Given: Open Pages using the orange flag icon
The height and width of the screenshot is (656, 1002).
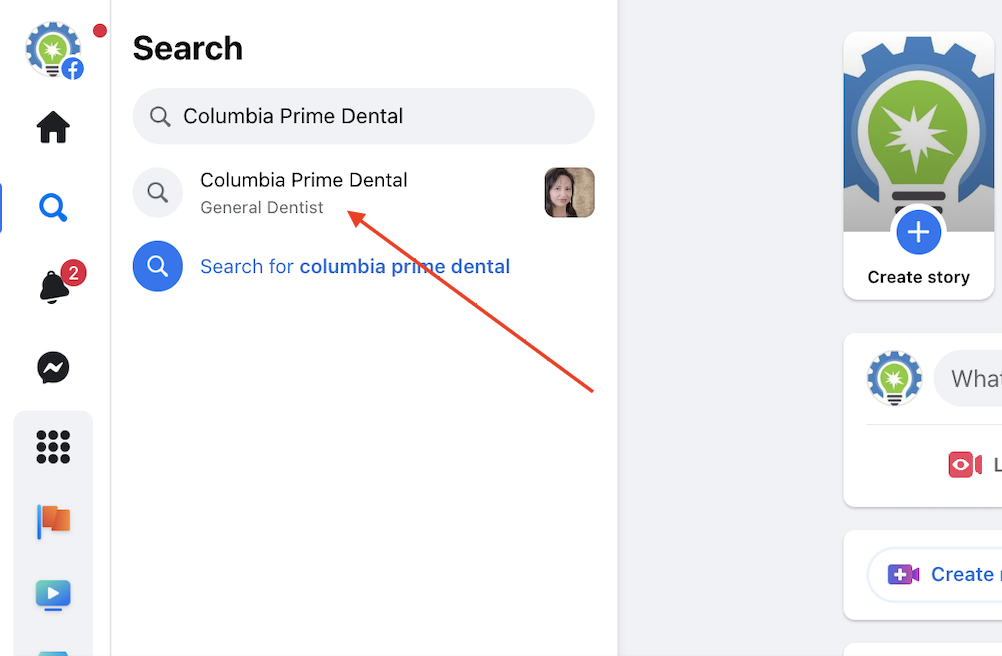Looking at the screenshot, I should (x=53, y=521).
